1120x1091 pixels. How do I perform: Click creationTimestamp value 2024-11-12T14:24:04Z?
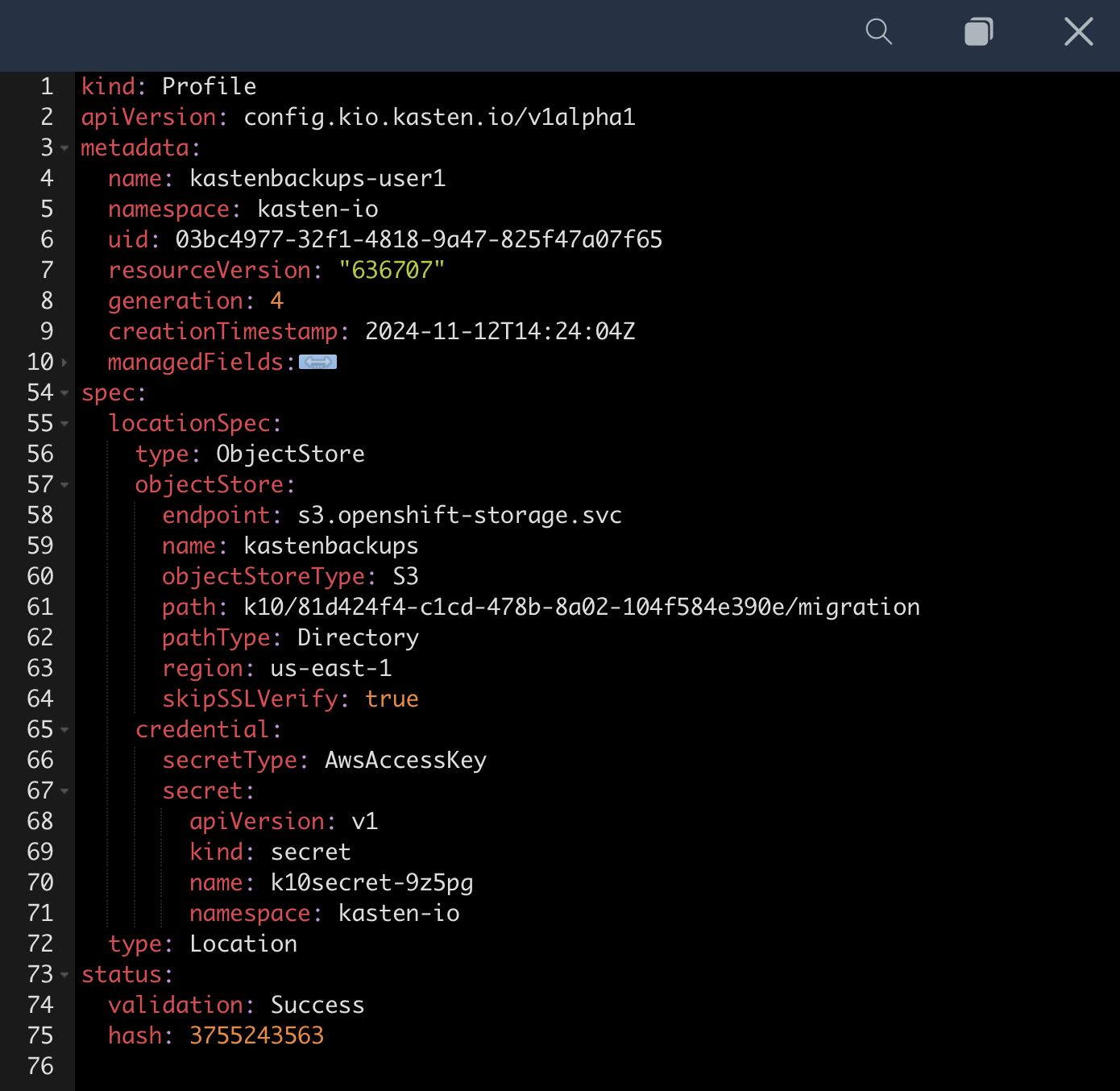500,331
